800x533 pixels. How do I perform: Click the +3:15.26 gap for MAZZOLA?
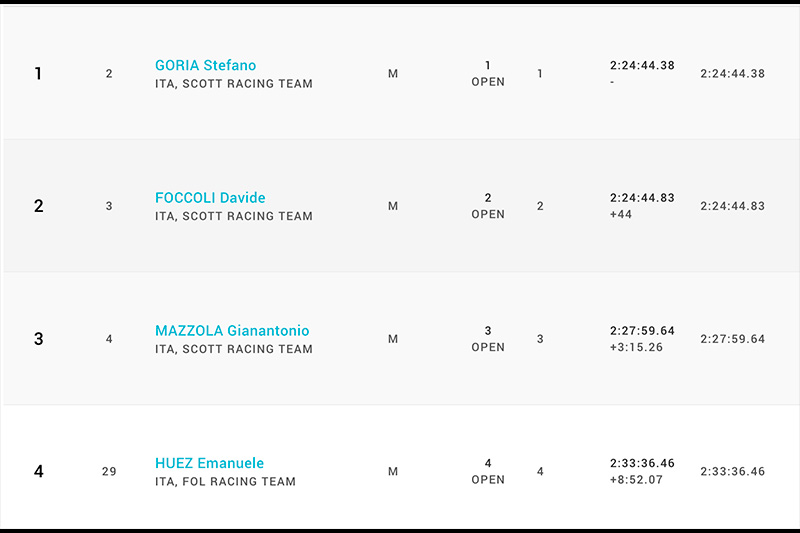tap(635, 348)
